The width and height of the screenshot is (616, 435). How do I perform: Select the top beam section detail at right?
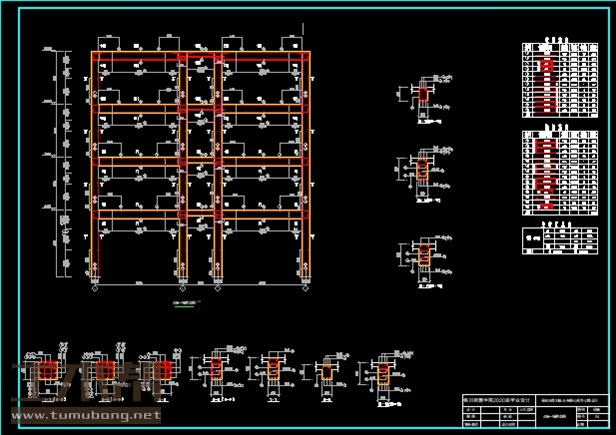point(421,98)
